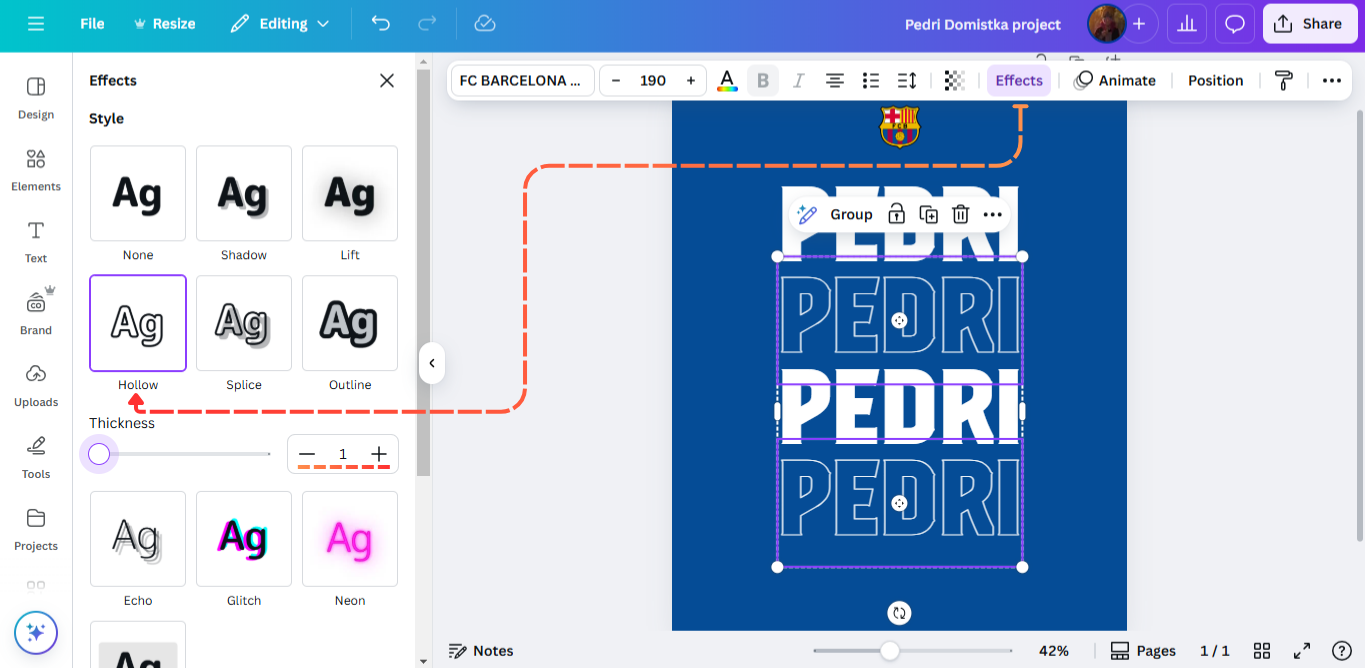This screenshot has height=668, width=1365.
Task: Expand the Editing mode dropdown
Action: pyautogui.click(x=279, y=23)
